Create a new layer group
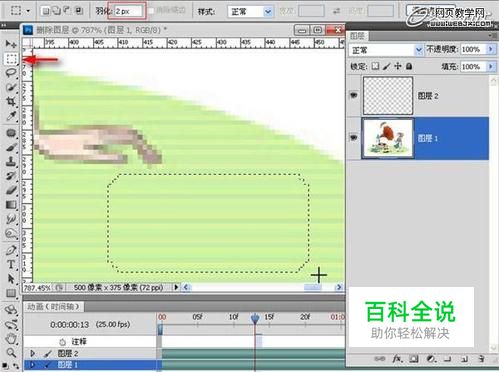The width and height of the screenshot is (499, 372). pos(448,359)
